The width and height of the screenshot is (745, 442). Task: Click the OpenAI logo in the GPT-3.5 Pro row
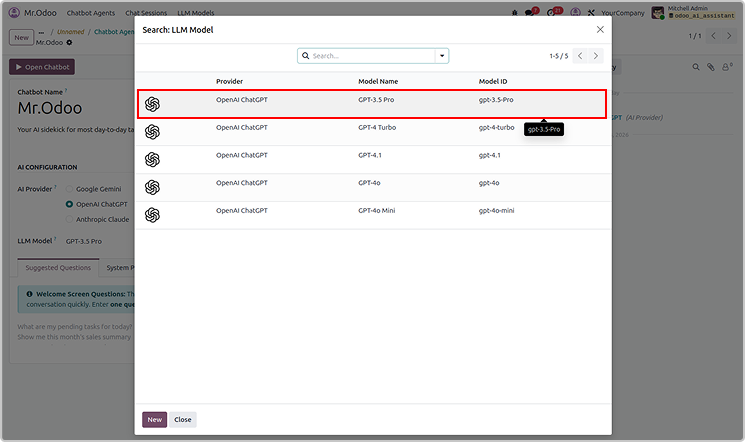click(152, 104)
